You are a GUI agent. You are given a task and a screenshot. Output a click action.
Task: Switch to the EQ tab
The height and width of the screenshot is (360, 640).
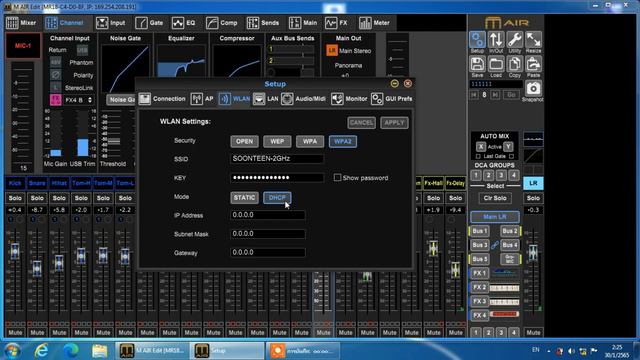(x=184, y=23)
